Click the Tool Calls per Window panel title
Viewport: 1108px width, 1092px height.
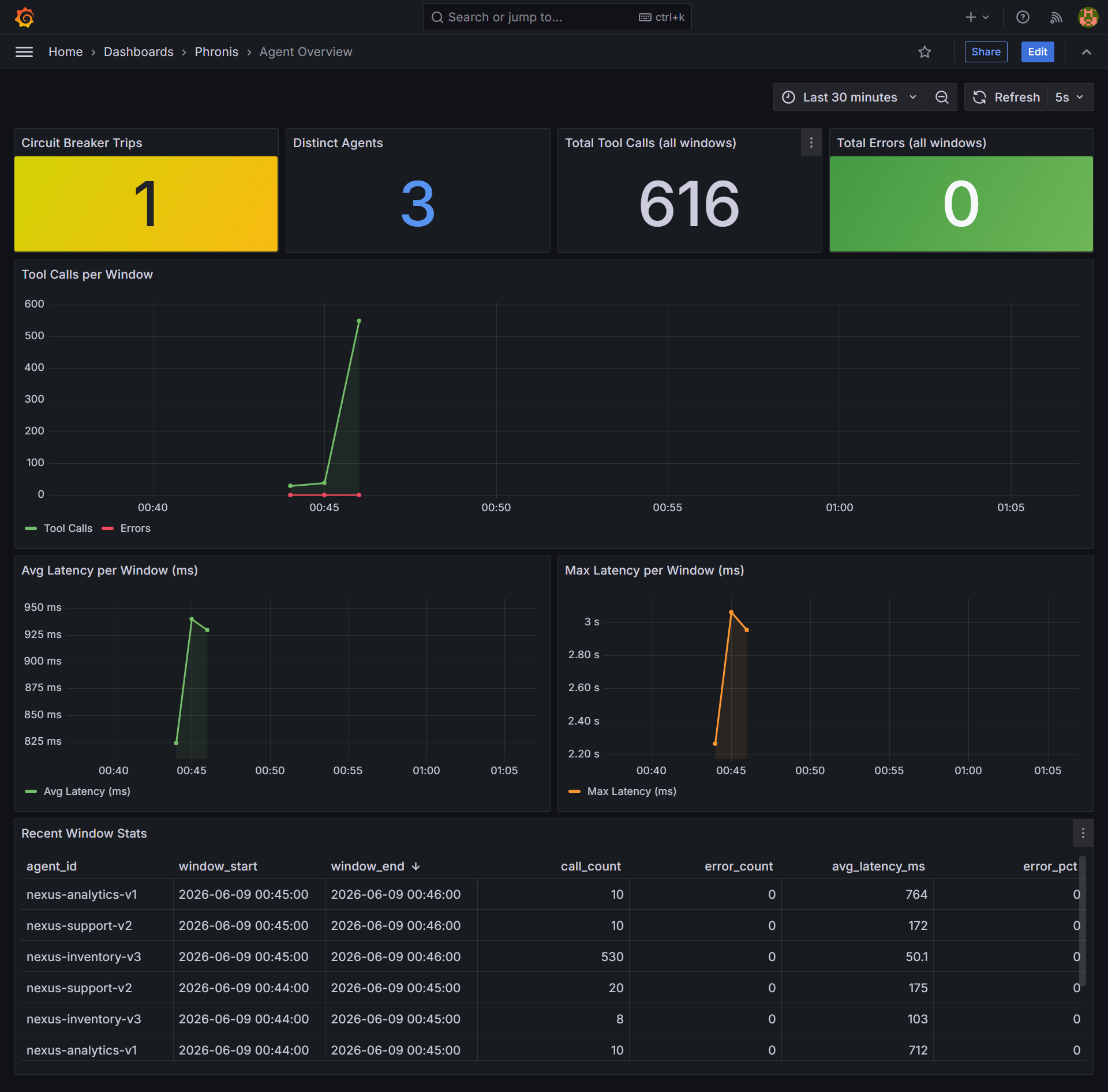pyautogui.click(x=87, y=275)
